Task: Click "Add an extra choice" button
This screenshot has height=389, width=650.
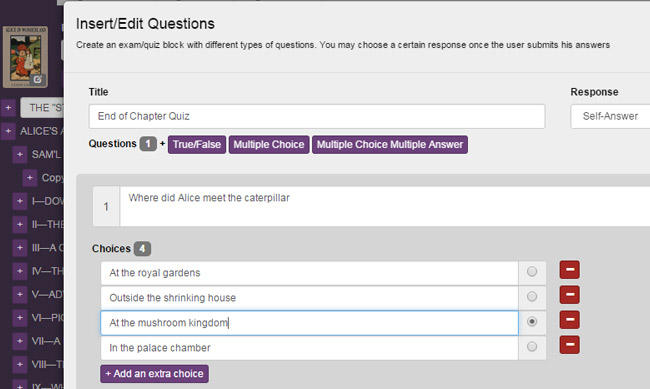Action: (154, 374)
